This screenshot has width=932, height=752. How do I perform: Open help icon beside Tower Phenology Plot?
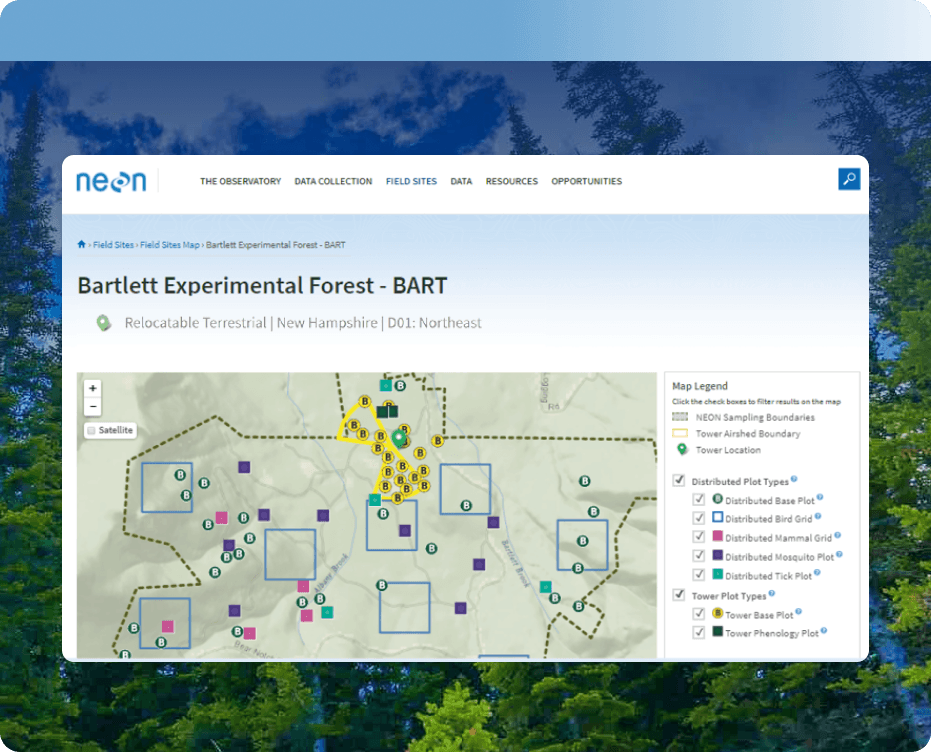(824, 630)
